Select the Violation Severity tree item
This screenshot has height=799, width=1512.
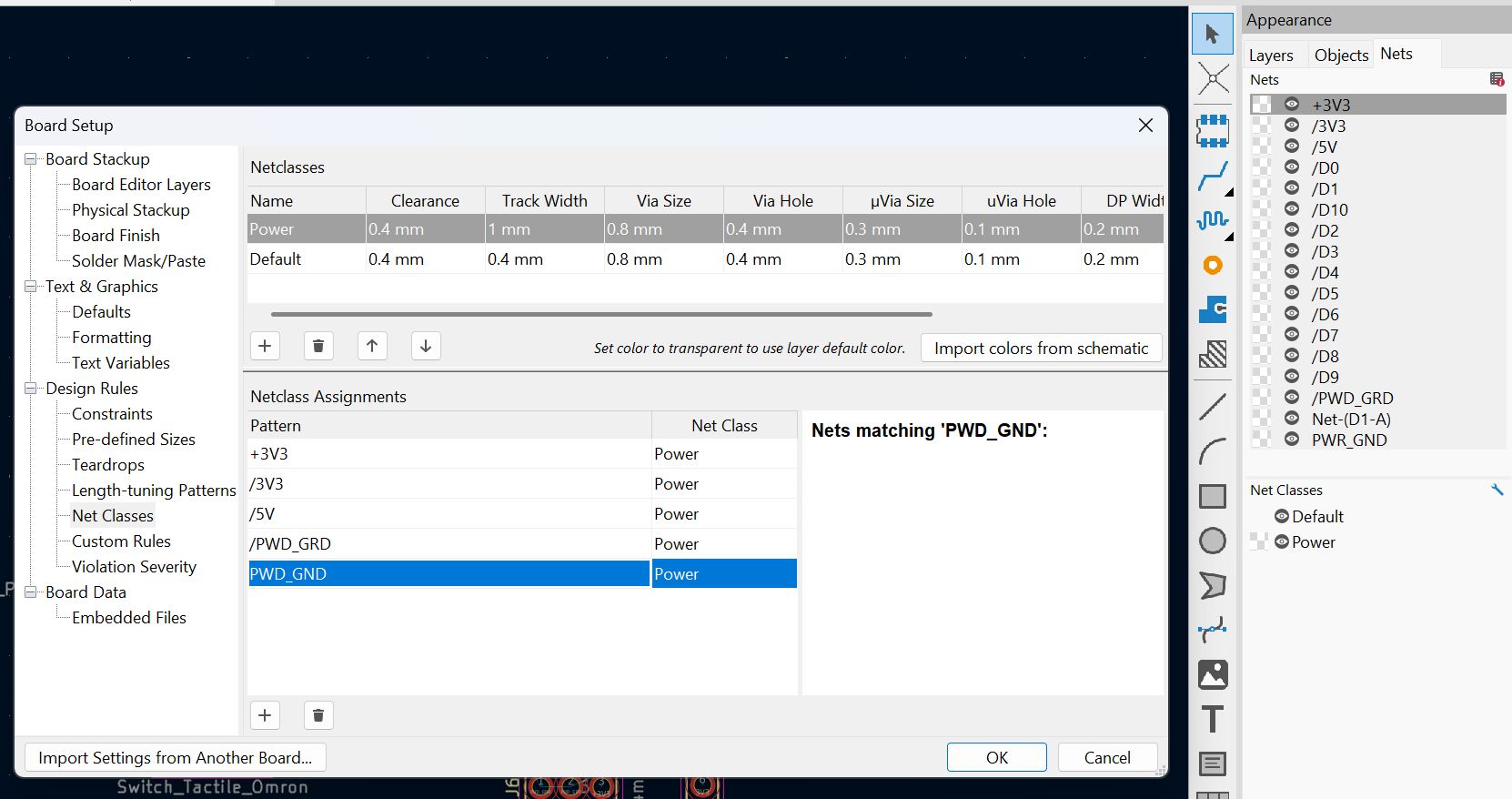click(134, 566)
